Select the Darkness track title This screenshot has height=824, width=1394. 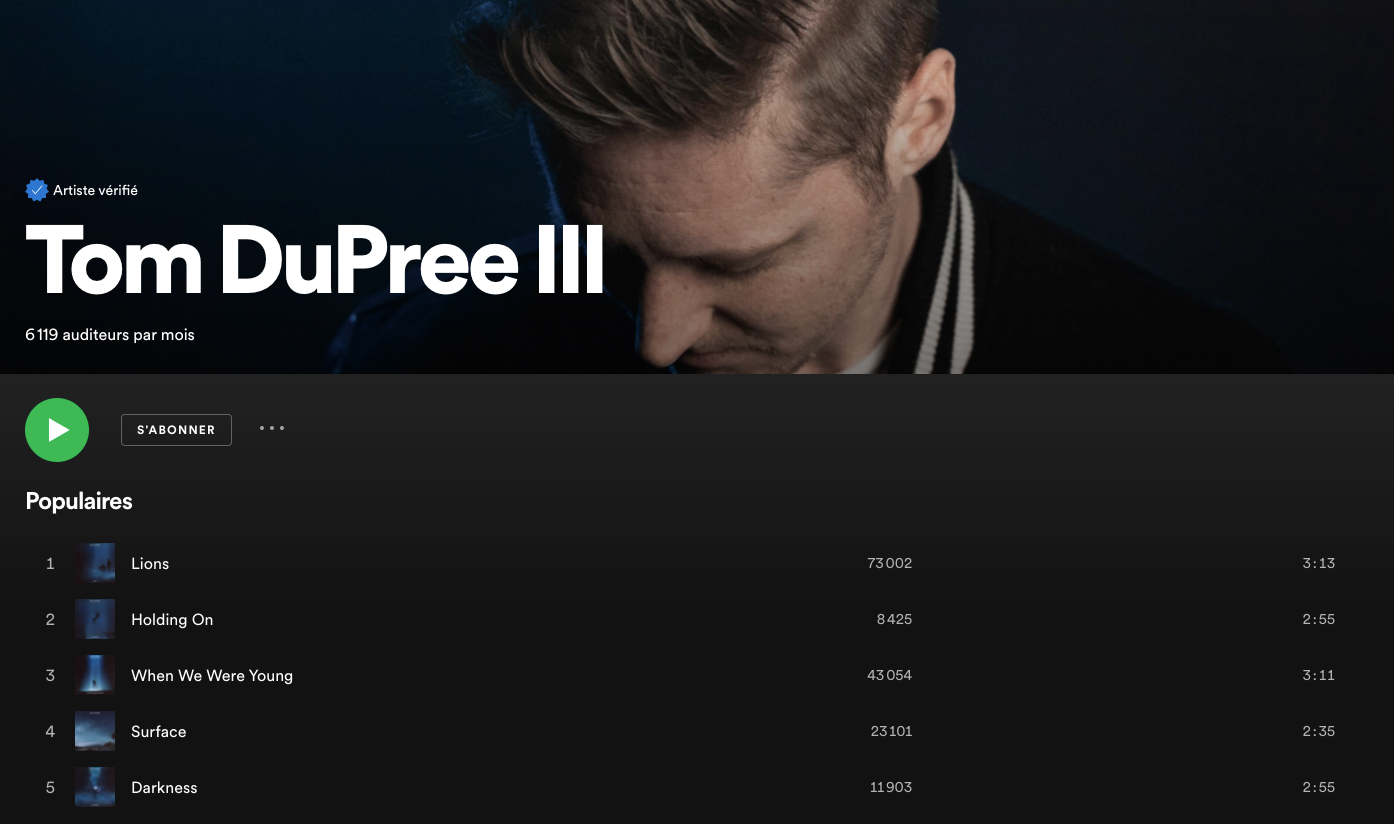pyautogui.click(x=164, y=788)
